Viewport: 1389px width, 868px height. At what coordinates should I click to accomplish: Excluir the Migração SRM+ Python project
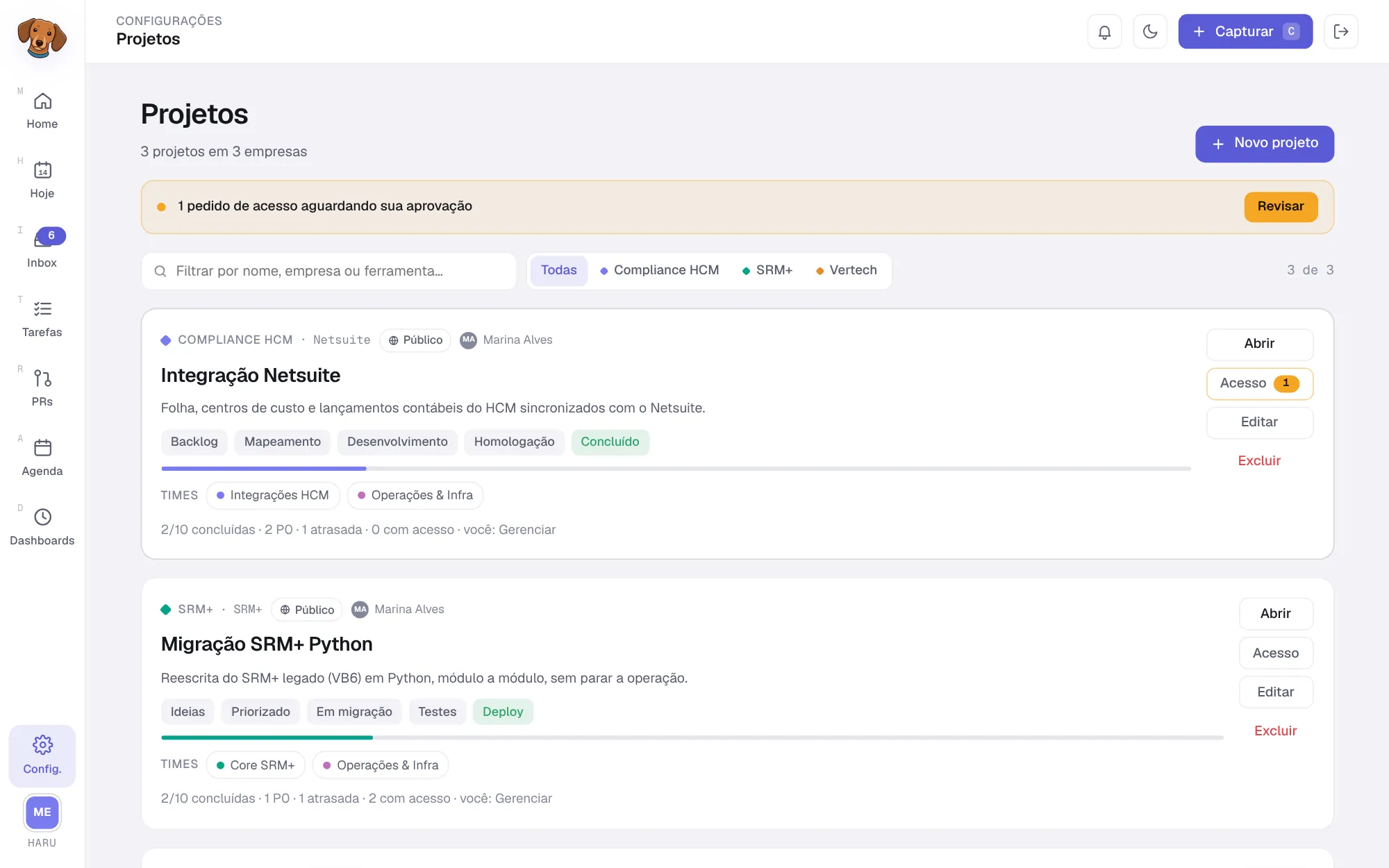tap(1276, 731)
